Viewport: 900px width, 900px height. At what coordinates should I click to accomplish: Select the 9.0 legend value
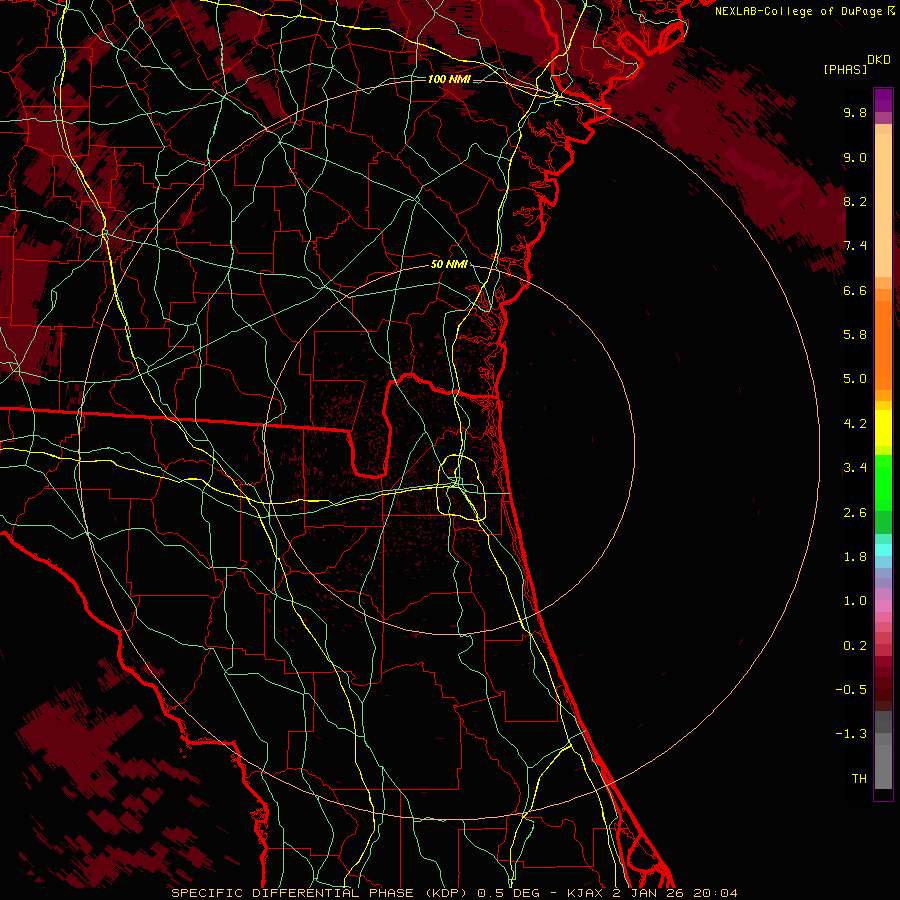coord(855,157)
